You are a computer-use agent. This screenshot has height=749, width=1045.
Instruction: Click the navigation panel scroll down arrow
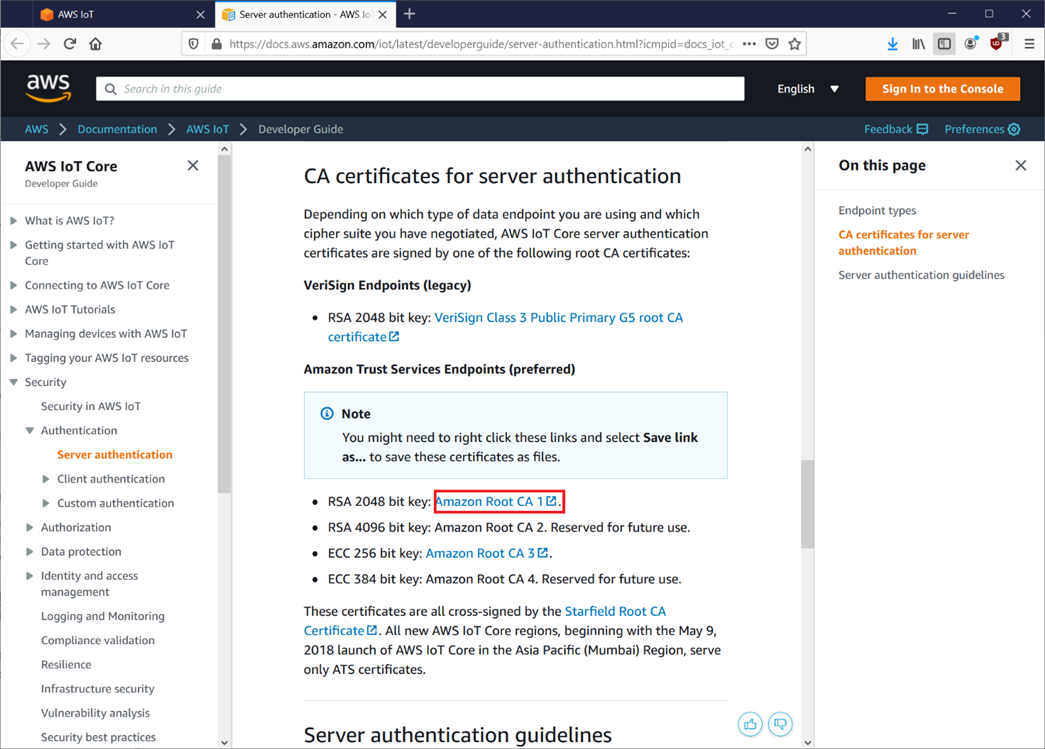(224, 742)
